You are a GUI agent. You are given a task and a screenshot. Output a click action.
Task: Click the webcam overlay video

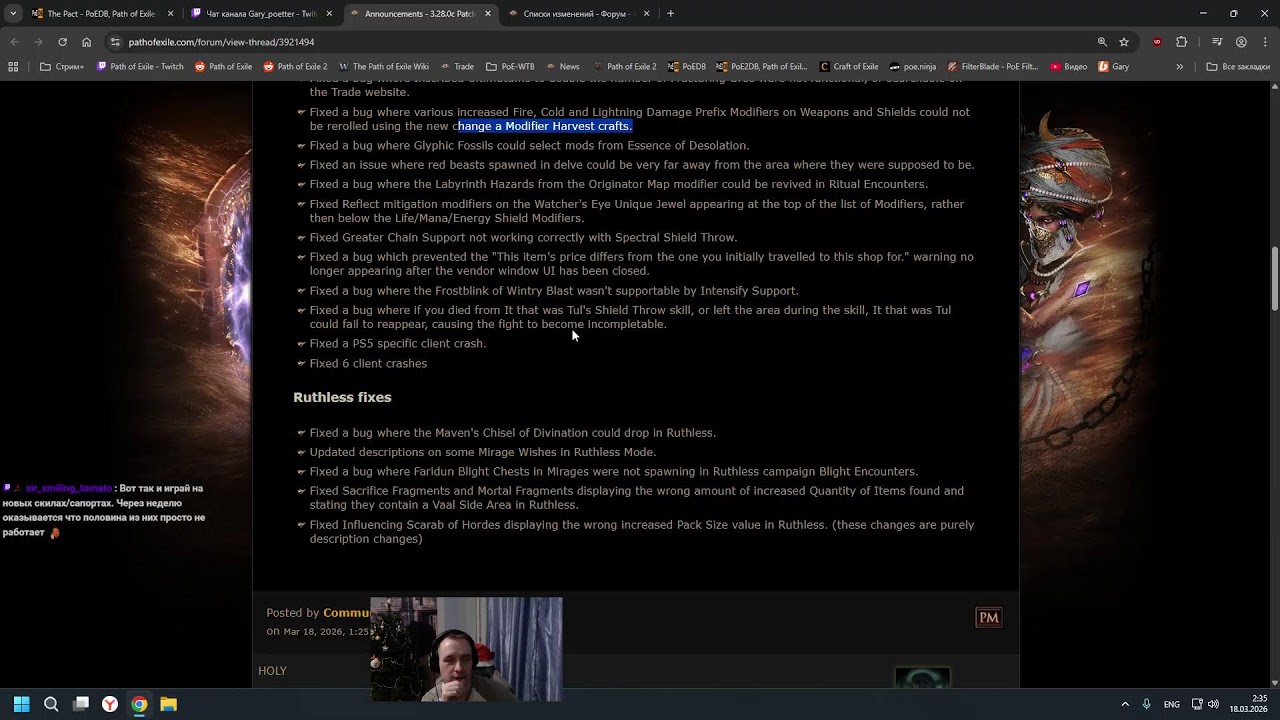coord(466,649)
